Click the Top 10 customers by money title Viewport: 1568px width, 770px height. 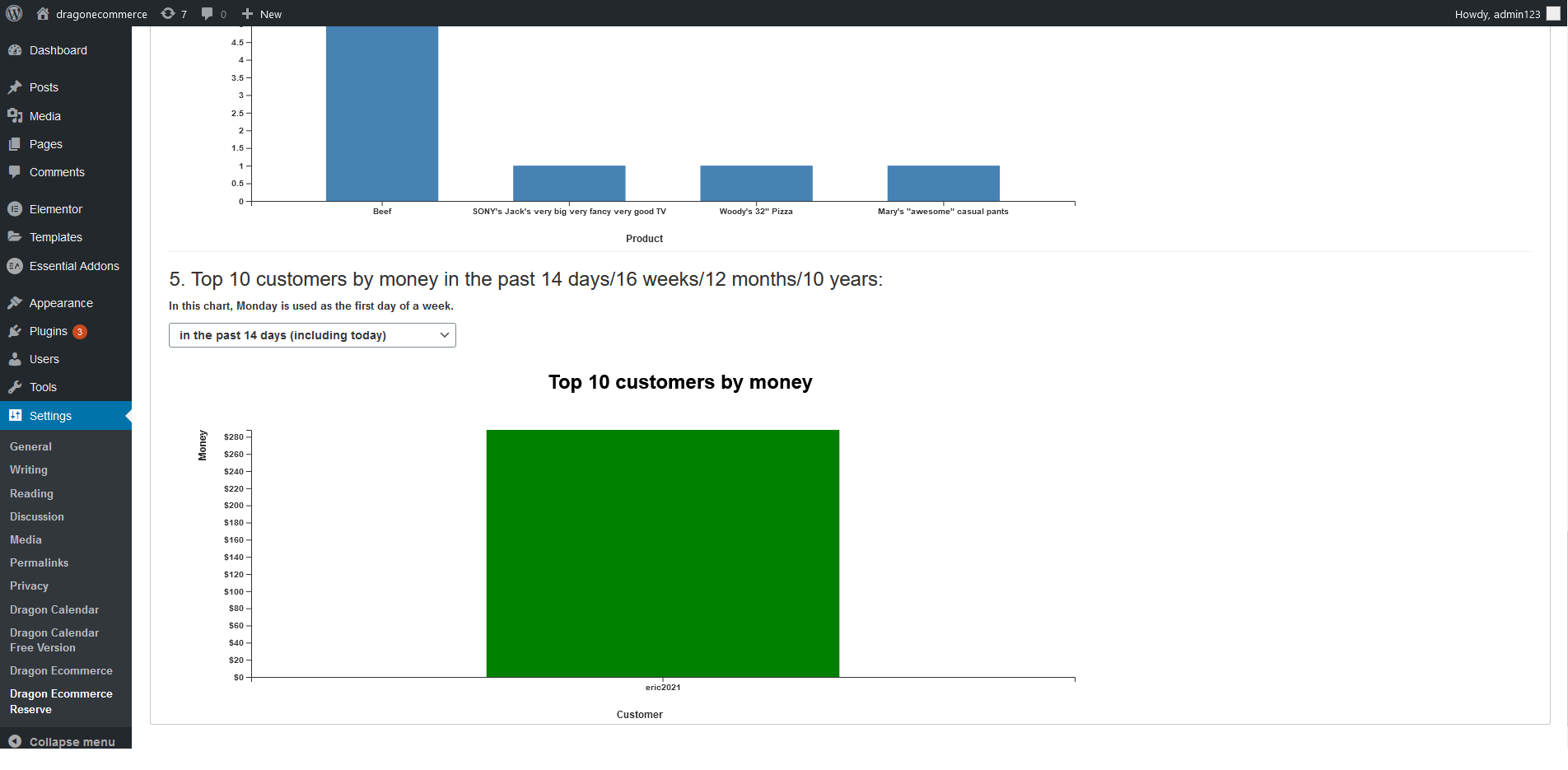point(680,382)
